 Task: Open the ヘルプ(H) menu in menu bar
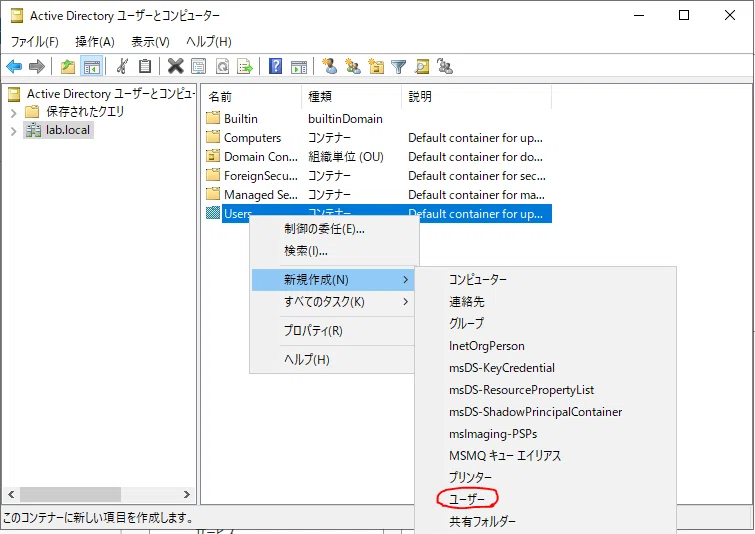point(209,41)
